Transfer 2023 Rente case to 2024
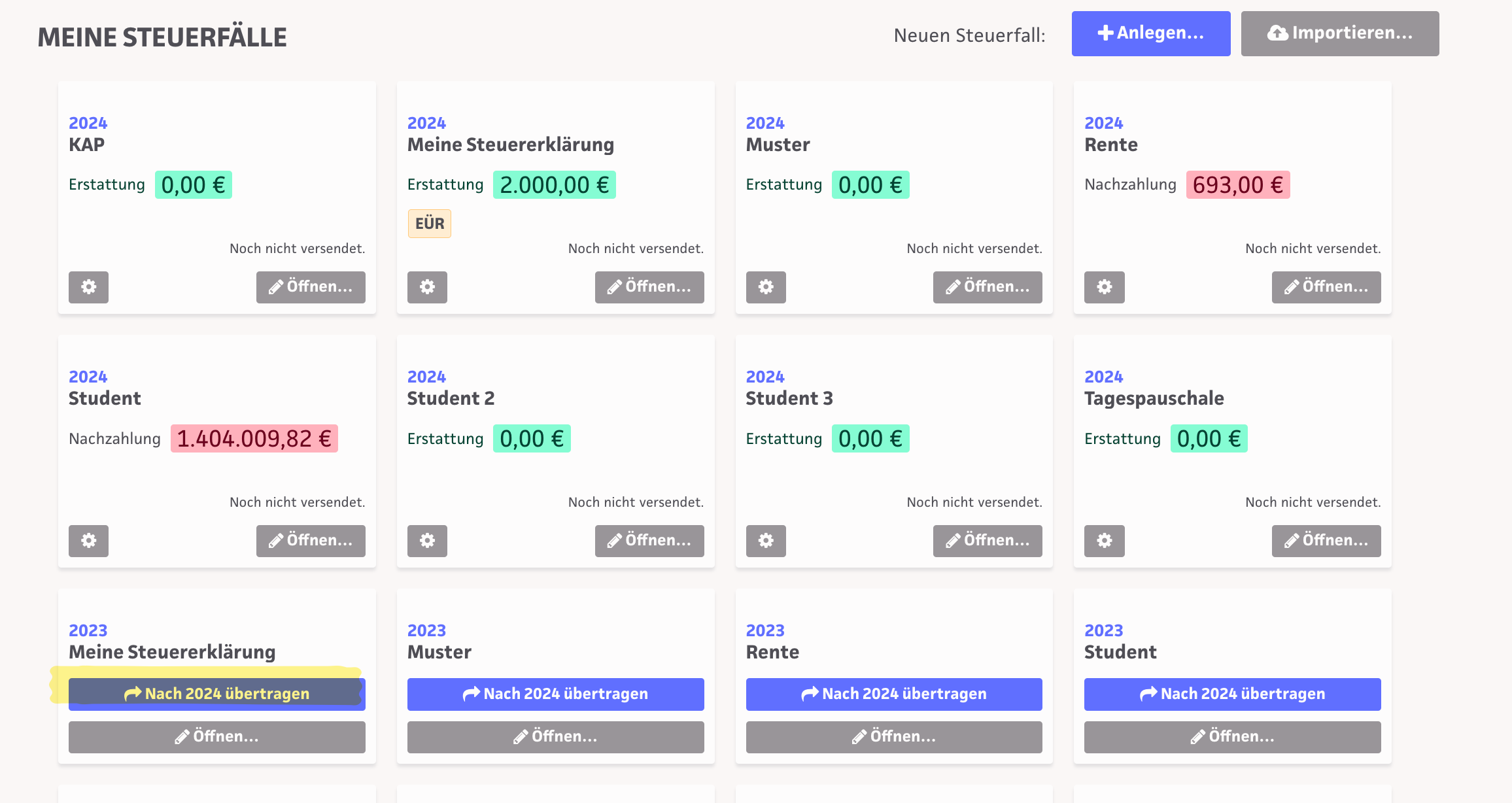1512x803 pixels. (x=893, y=694)
